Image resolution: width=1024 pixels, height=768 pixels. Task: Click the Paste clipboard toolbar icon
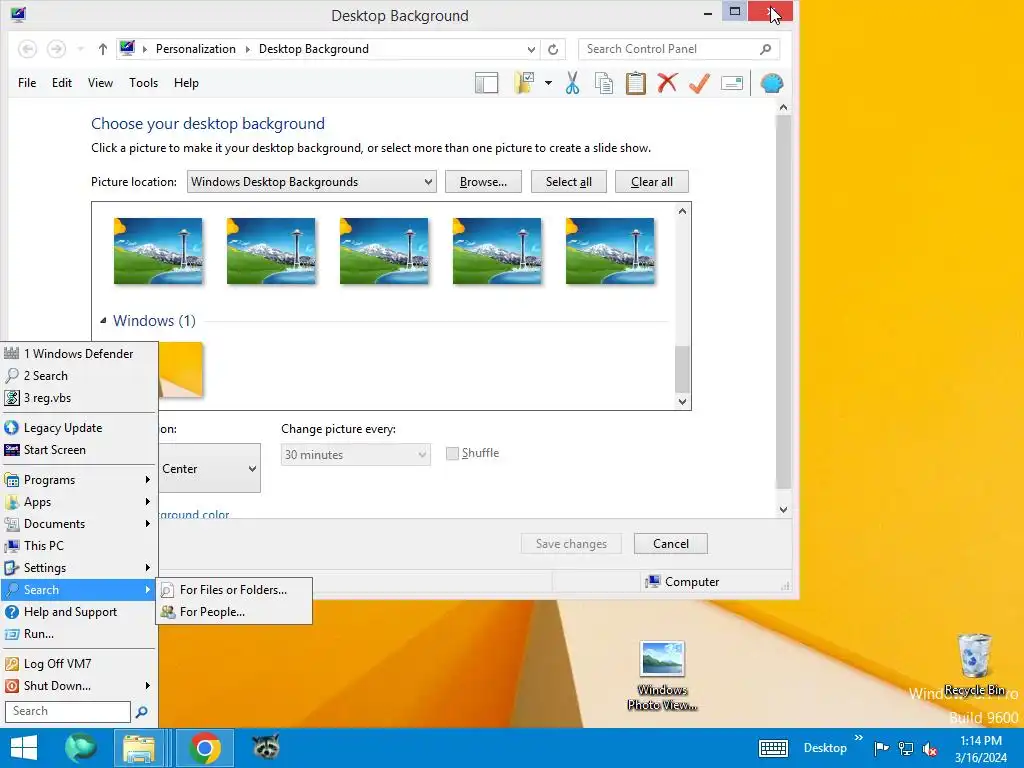[635, 83]
